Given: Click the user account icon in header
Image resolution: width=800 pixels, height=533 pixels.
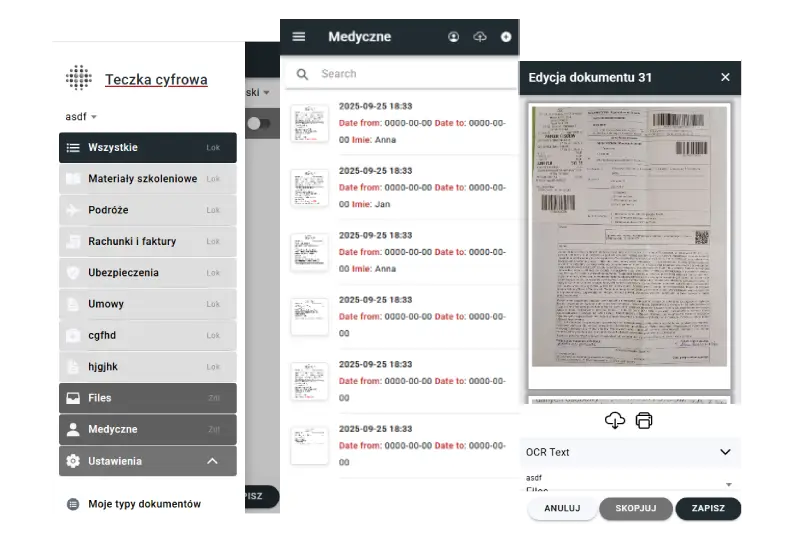Looking at the screenshot, I should point(453,37).
